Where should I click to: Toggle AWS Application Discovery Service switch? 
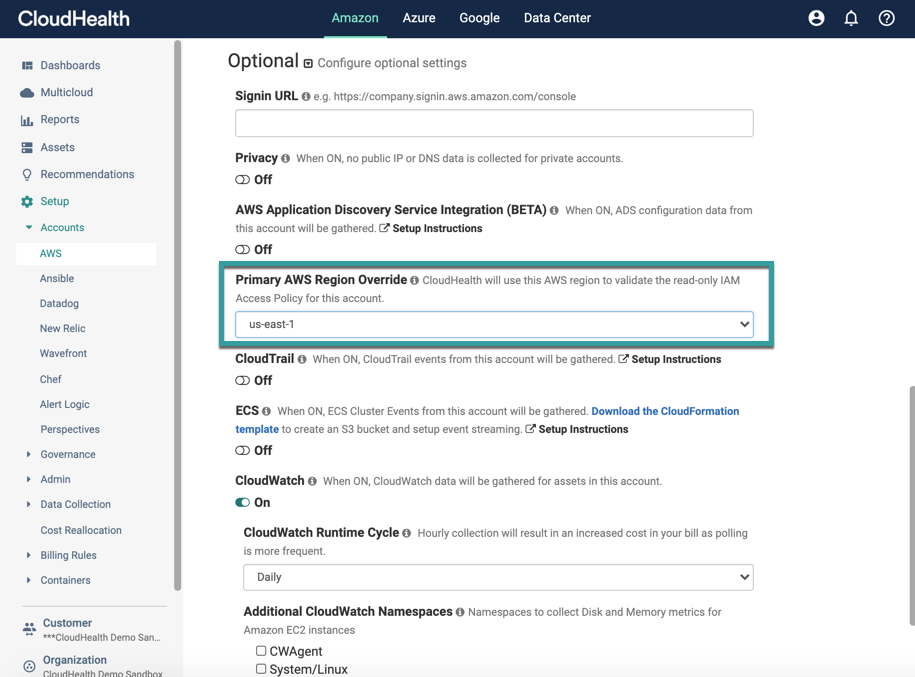click(x=242, y=250)
